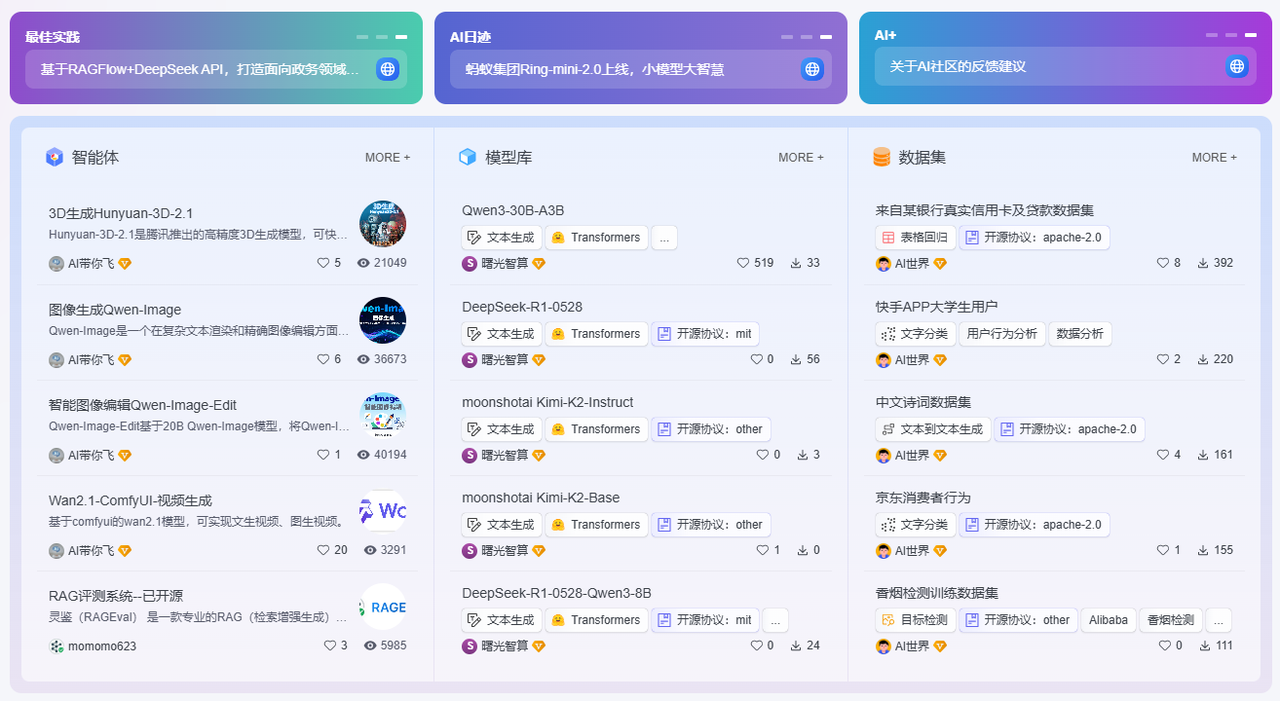Screen dimensions: 1280x701
Task: Open DeepSeek-R1-0528-Qwen3-8B model title
Action: [x=556, y=593]
